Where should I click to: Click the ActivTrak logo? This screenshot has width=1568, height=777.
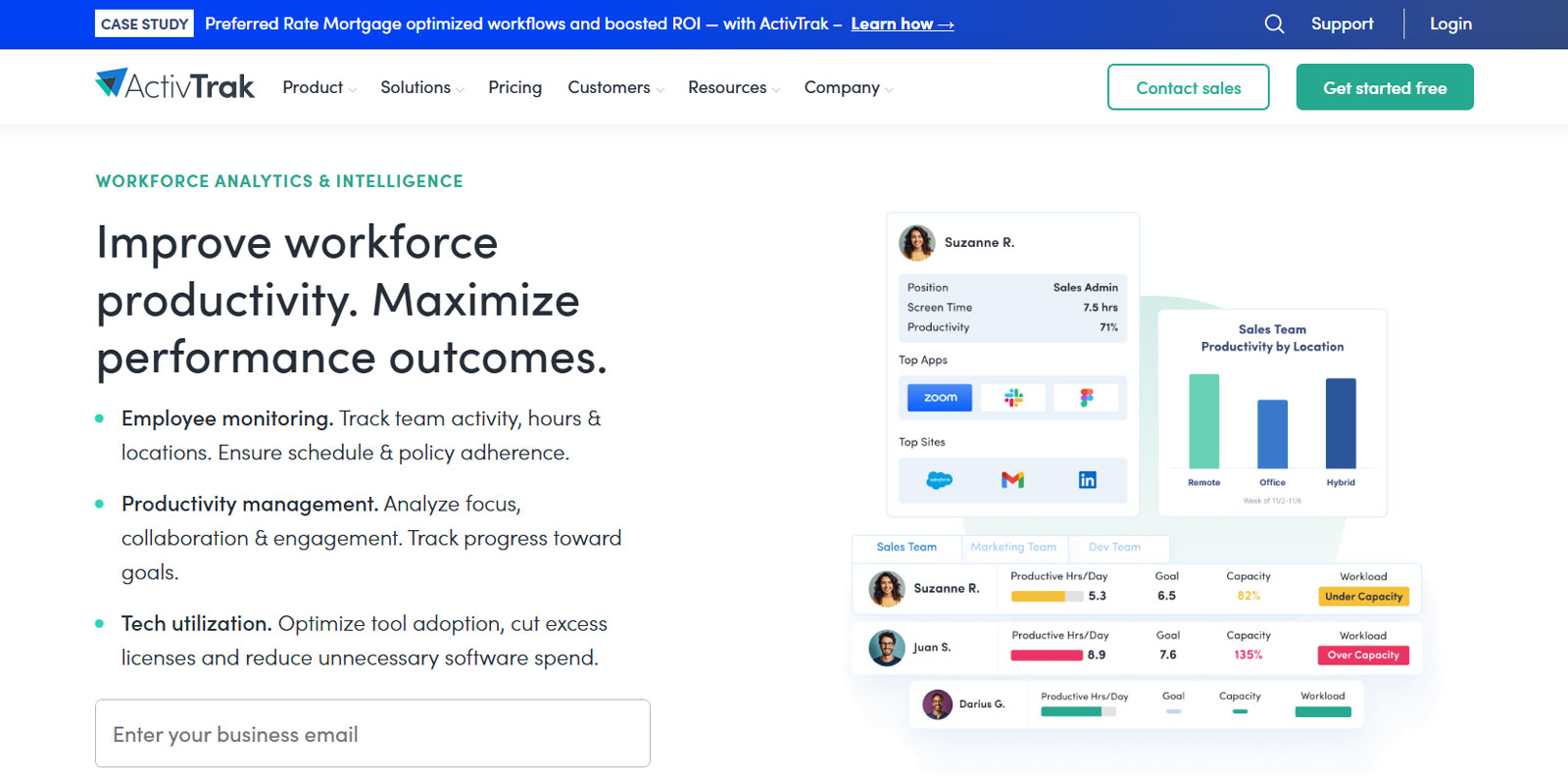coord(174,86)
